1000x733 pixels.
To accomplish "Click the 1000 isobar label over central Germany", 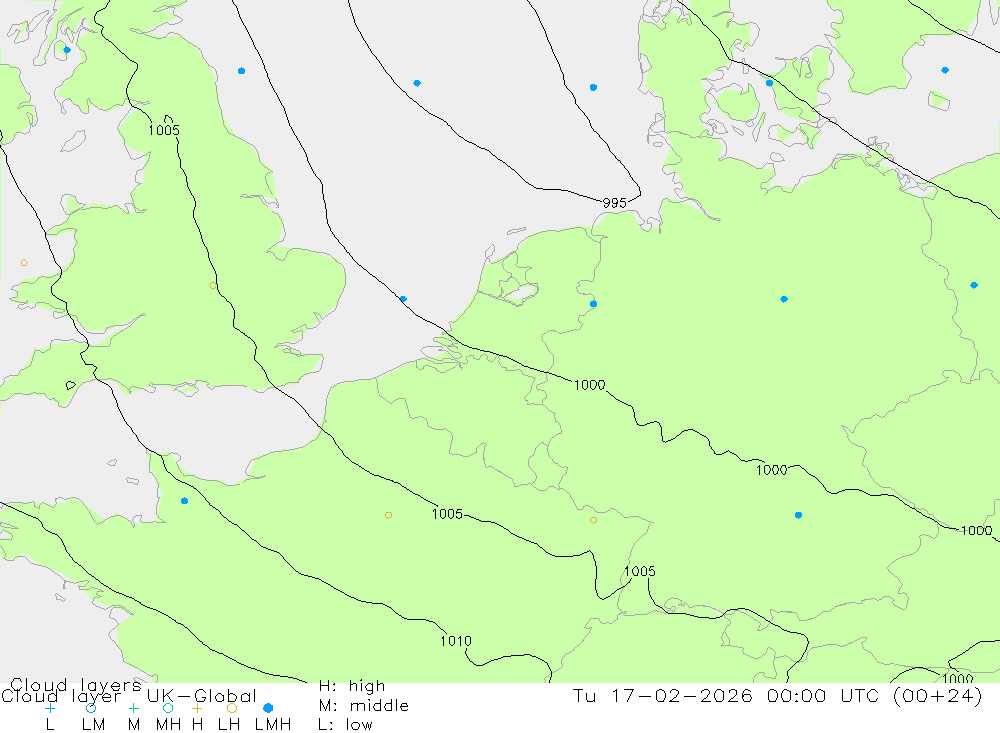I will tap(772, 470).
